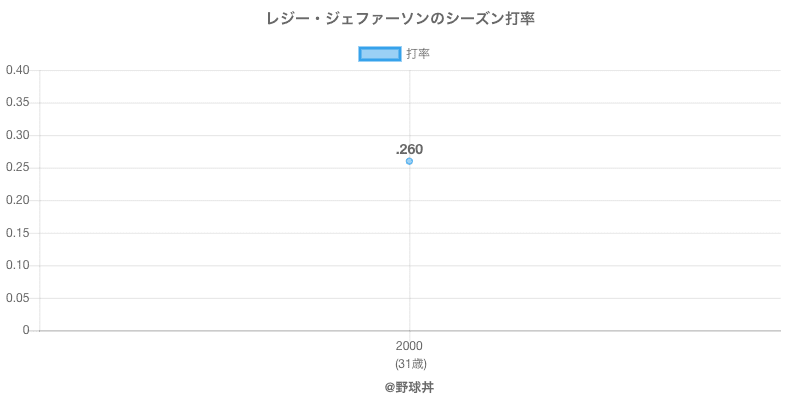
Task: Click the @野球丼 watermark text
Action: (409, 386)
